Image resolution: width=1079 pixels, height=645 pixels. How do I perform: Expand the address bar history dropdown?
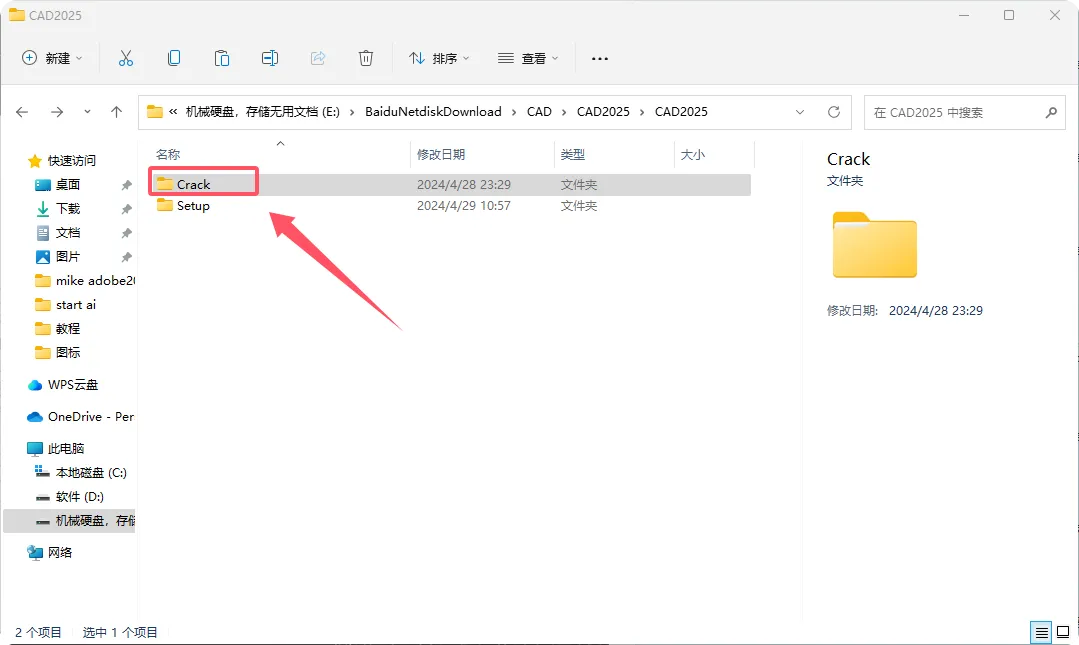800,112
